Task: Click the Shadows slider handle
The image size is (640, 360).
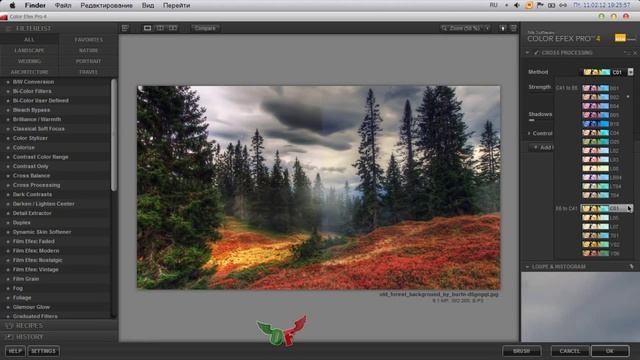Action: point(531,120)
